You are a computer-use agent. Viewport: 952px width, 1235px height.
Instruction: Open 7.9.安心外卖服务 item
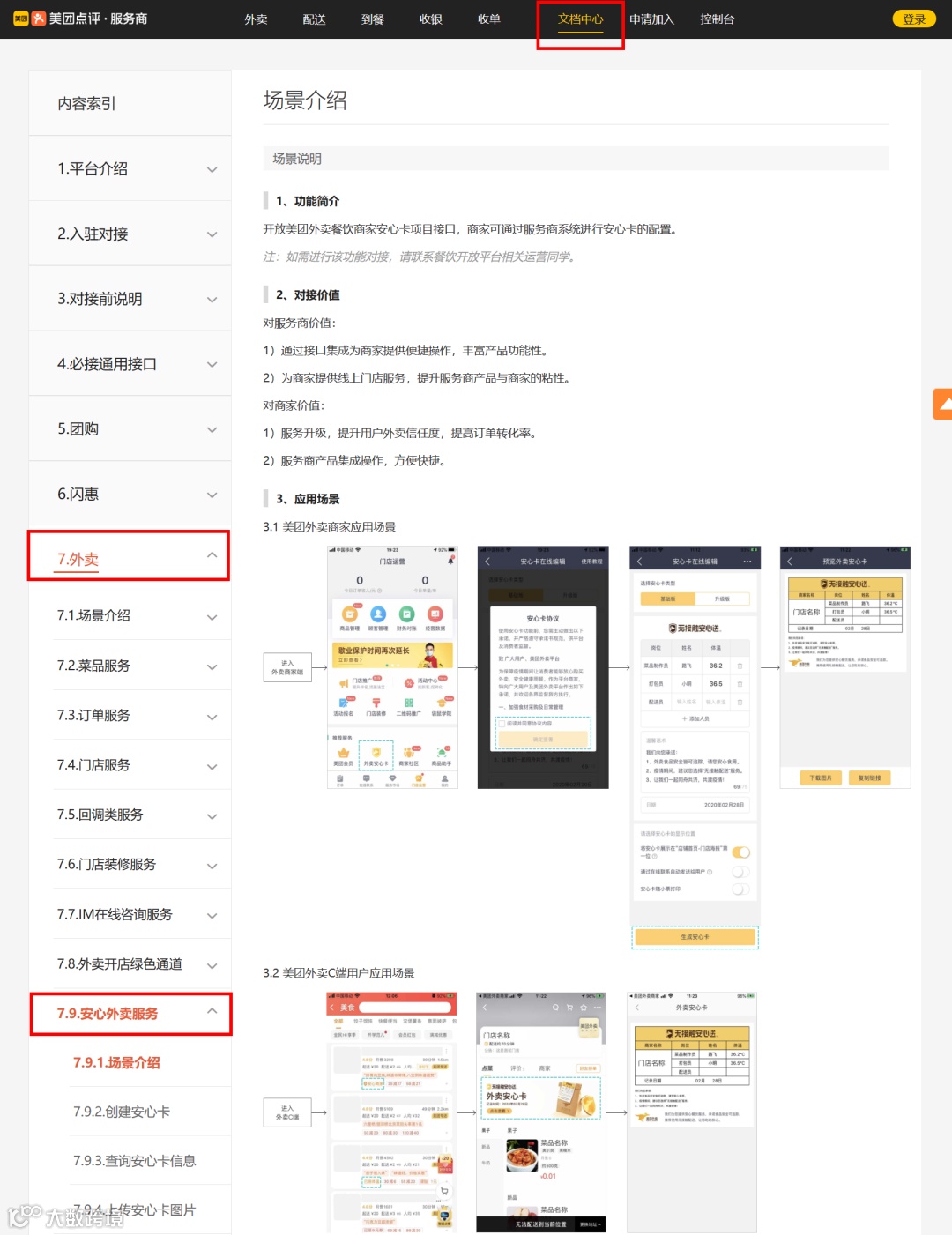coord(108,1014)
